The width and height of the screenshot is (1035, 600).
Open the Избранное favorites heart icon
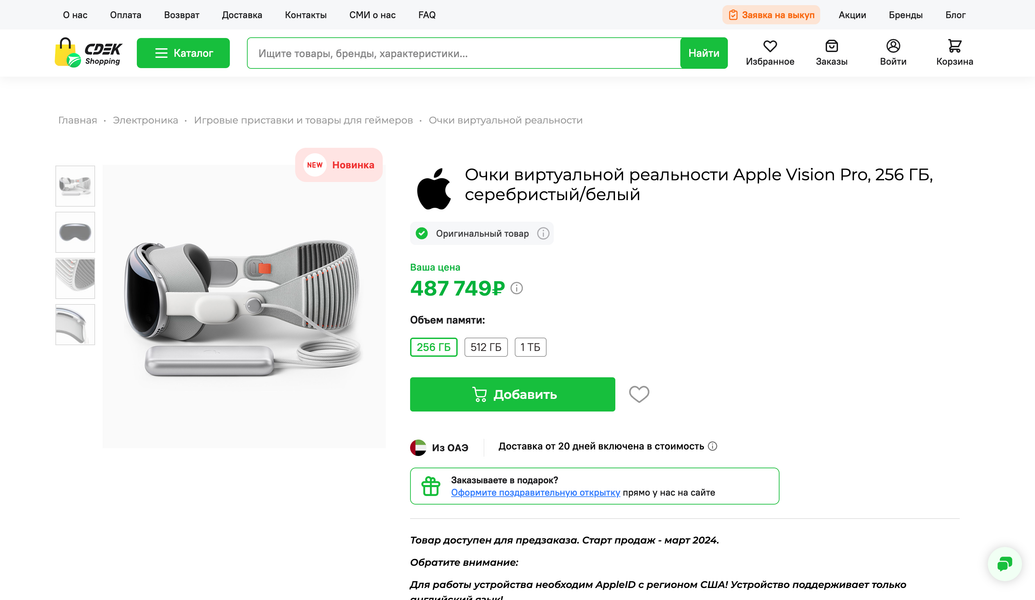point(770,47)
